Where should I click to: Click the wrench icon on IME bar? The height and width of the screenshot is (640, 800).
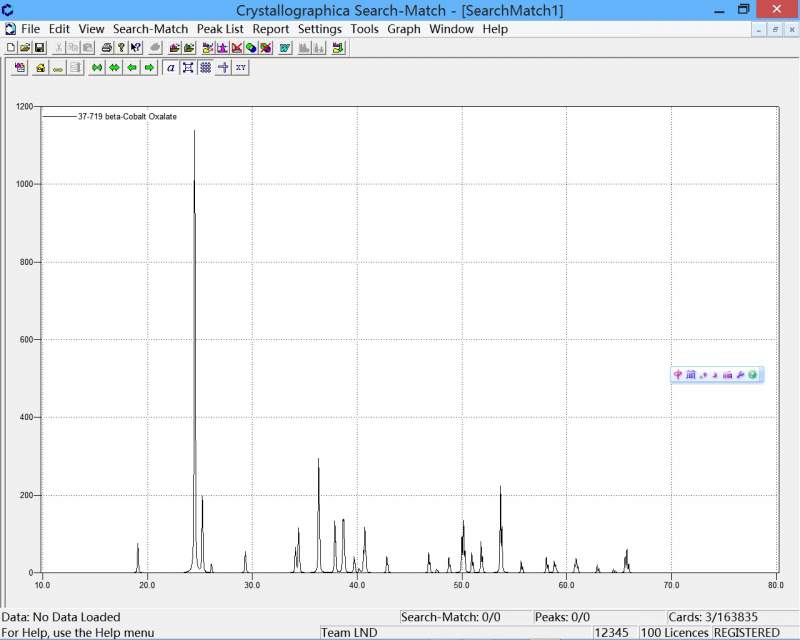coord(740,375)
